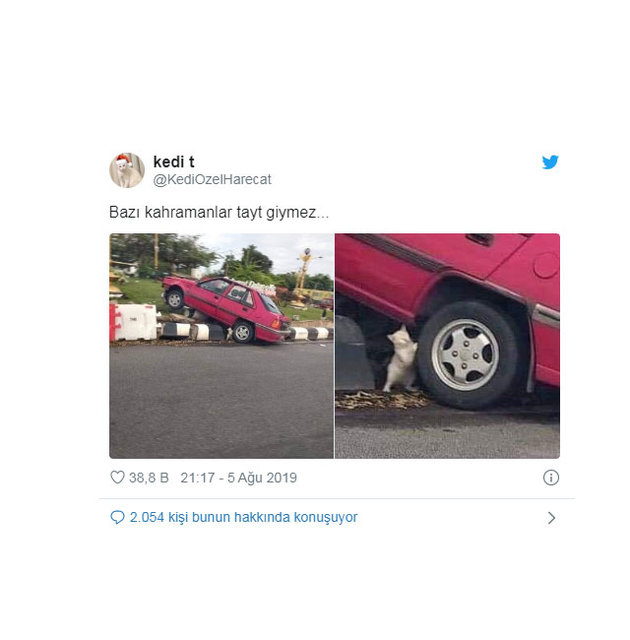
Task: Click the 38,8 B like count
Action: click(149, 478)
